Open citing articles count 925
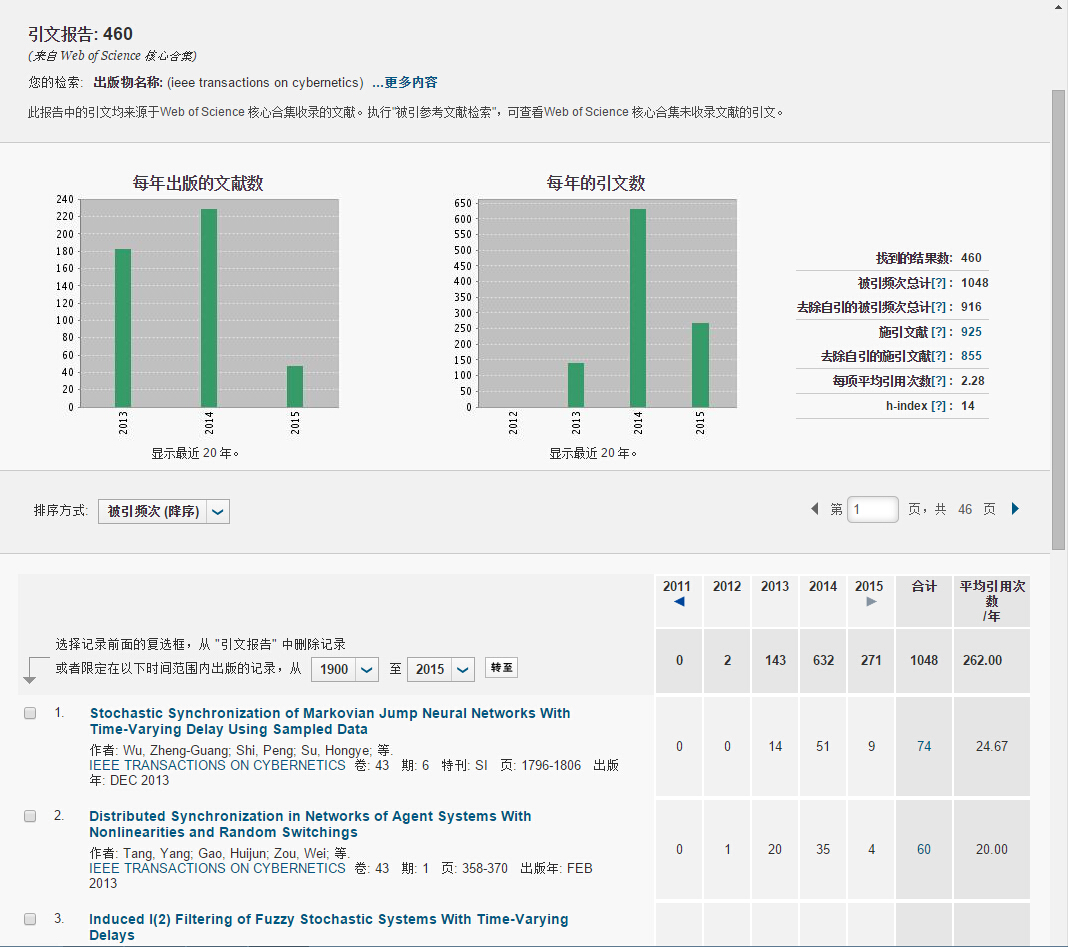1068x947 pixels. coord(971,332)
